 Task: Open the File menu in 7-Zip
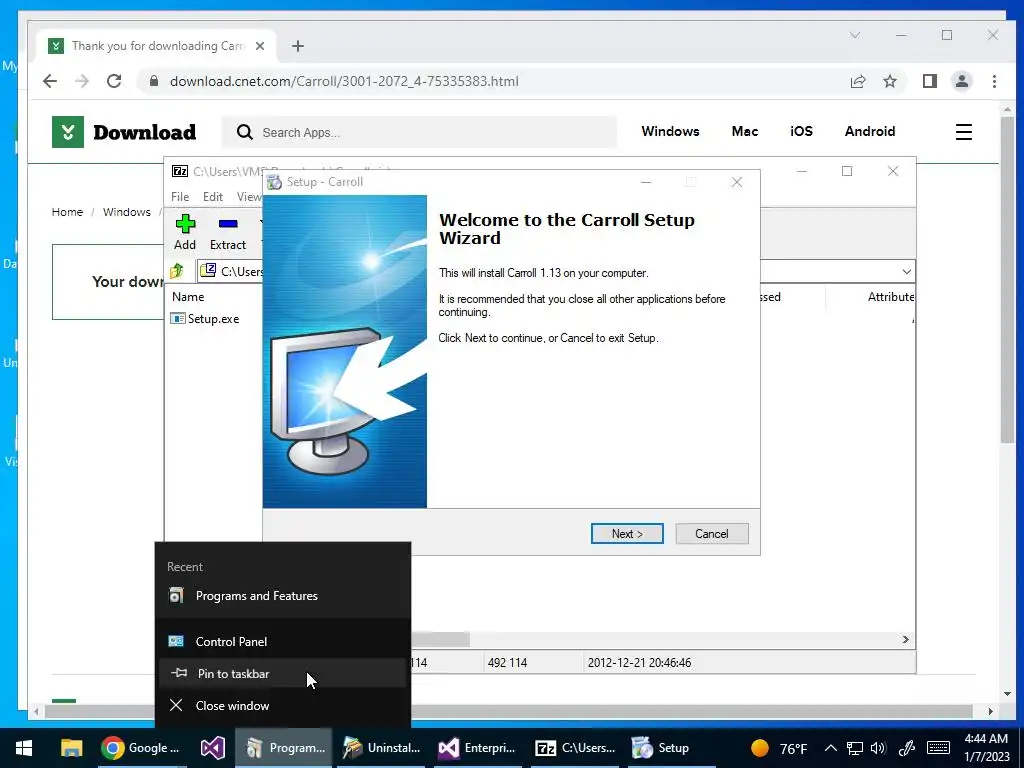(x=180, y=197)
